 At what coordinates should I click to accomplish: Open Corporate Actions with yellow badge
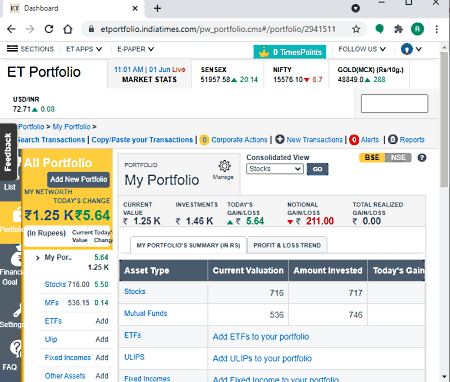[234, 140]
